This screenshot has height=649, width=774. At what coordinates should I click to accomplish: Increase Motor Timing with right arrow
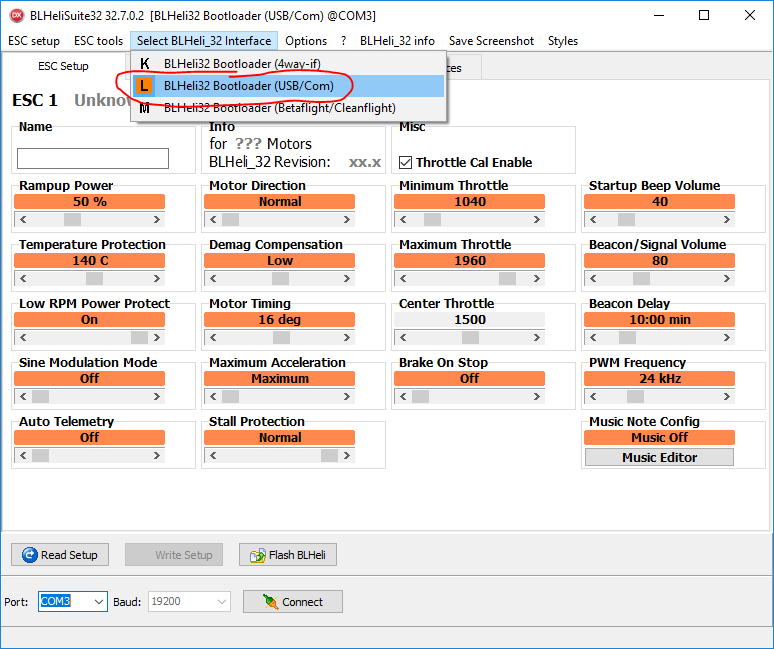(x=347, y=338)
